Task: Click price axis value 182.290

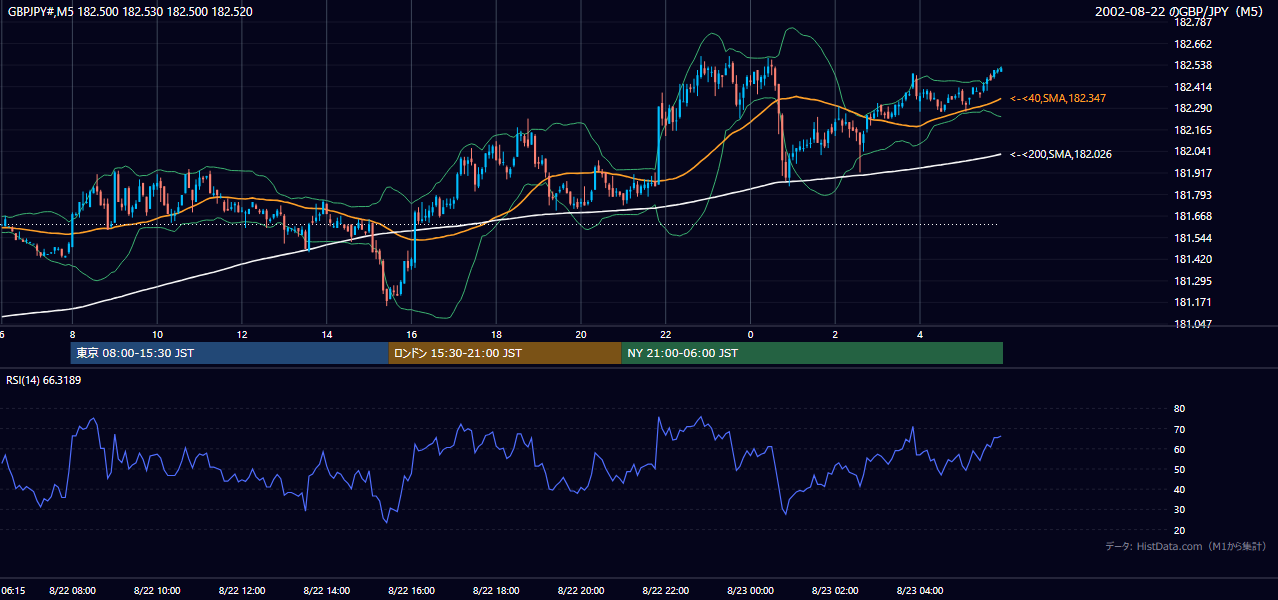Action: coord(1192,108)
